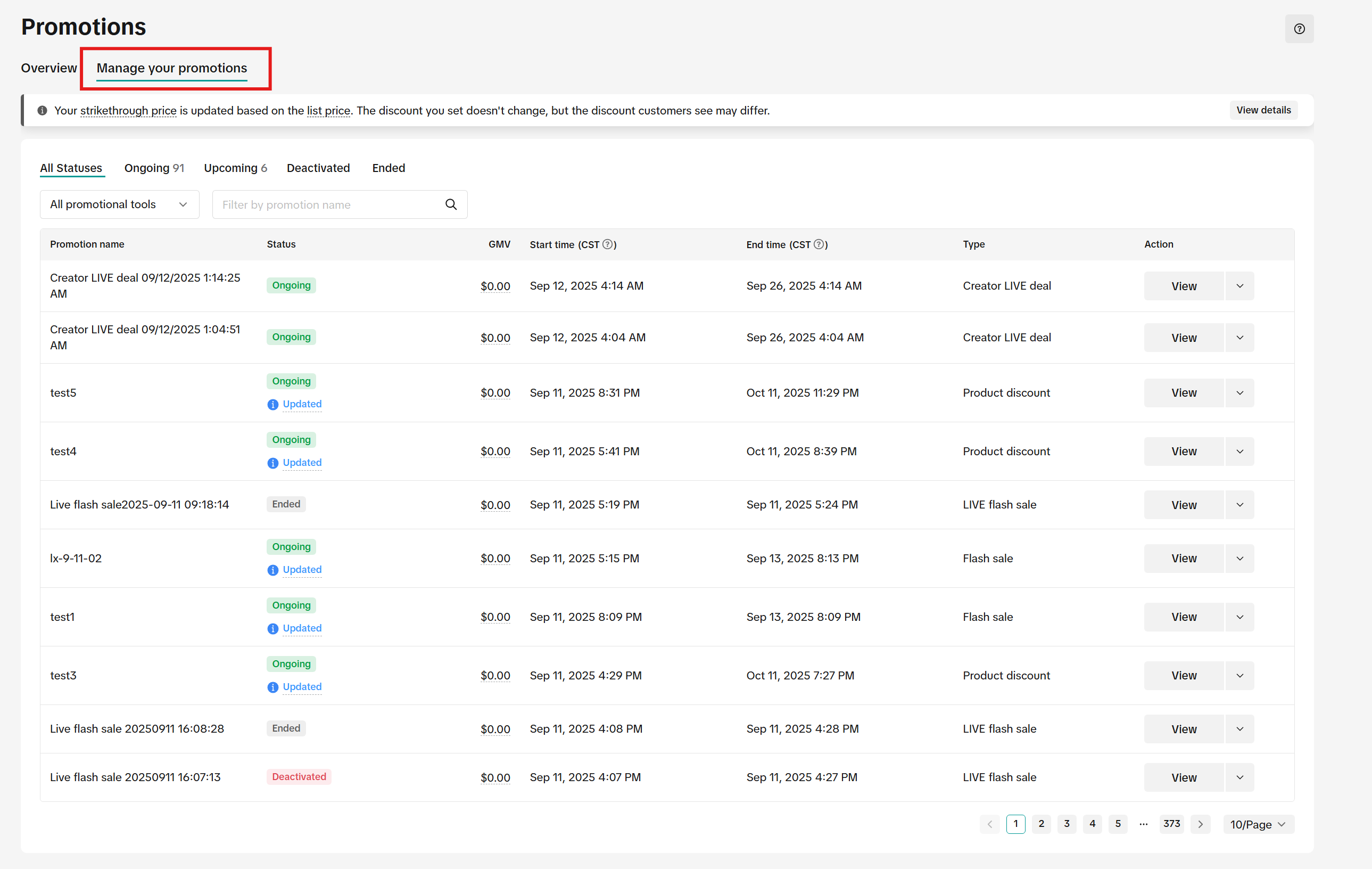1372x869 pixels.
Task: Expand action arrow next to View for test5
Action: (x=1239, y=393)
